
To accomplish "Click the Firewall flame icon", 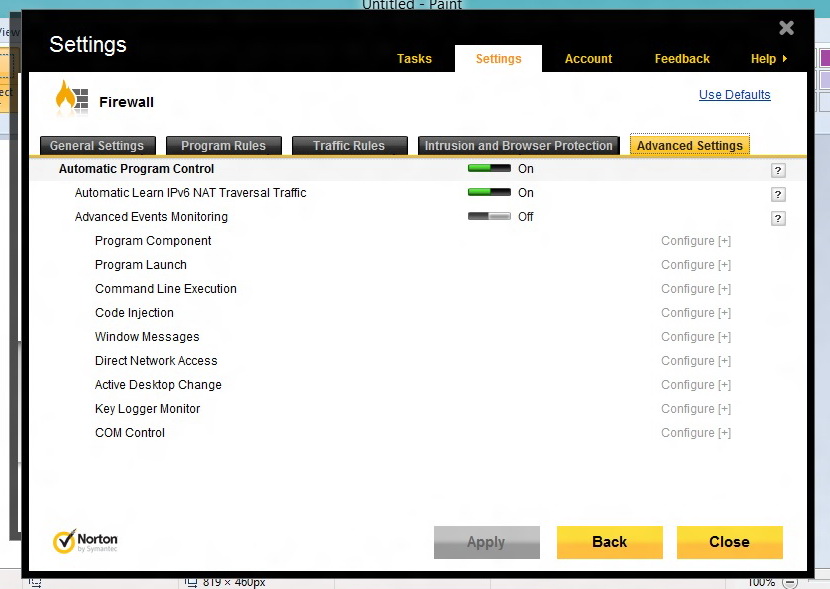I will pos(71,99).
